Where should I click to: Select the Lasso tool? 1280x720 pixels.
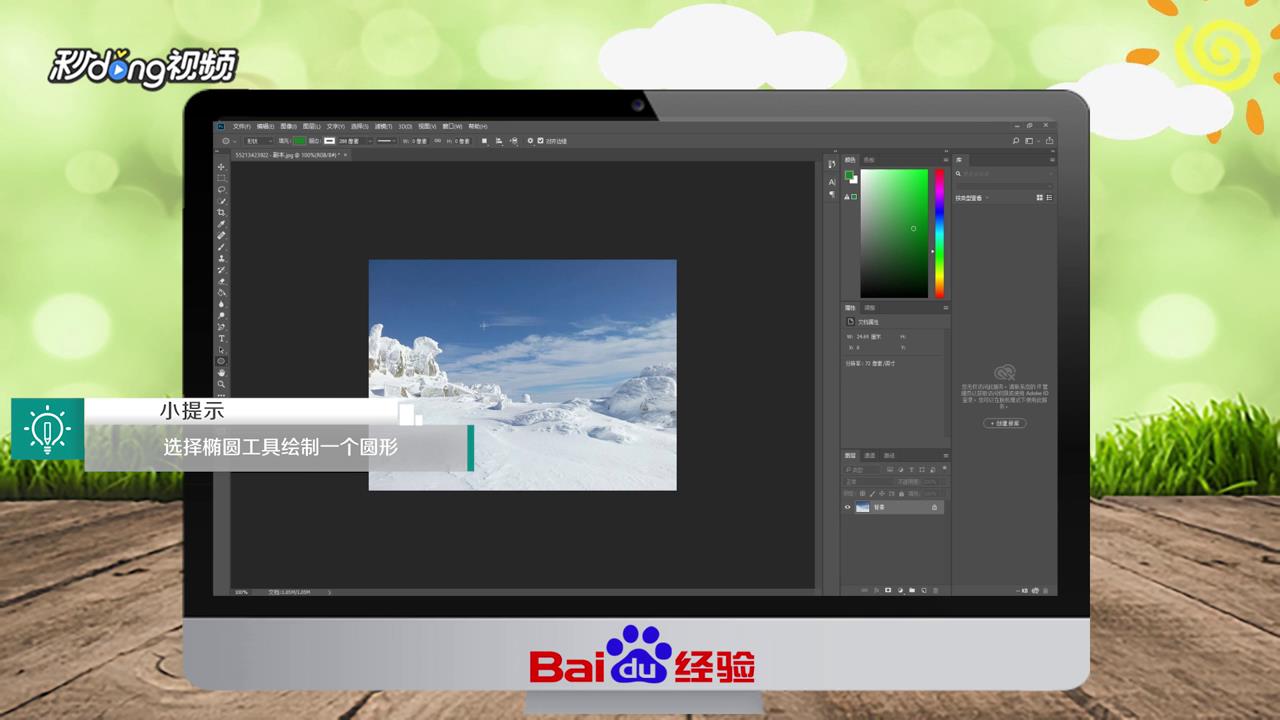[x=221, y=189]
